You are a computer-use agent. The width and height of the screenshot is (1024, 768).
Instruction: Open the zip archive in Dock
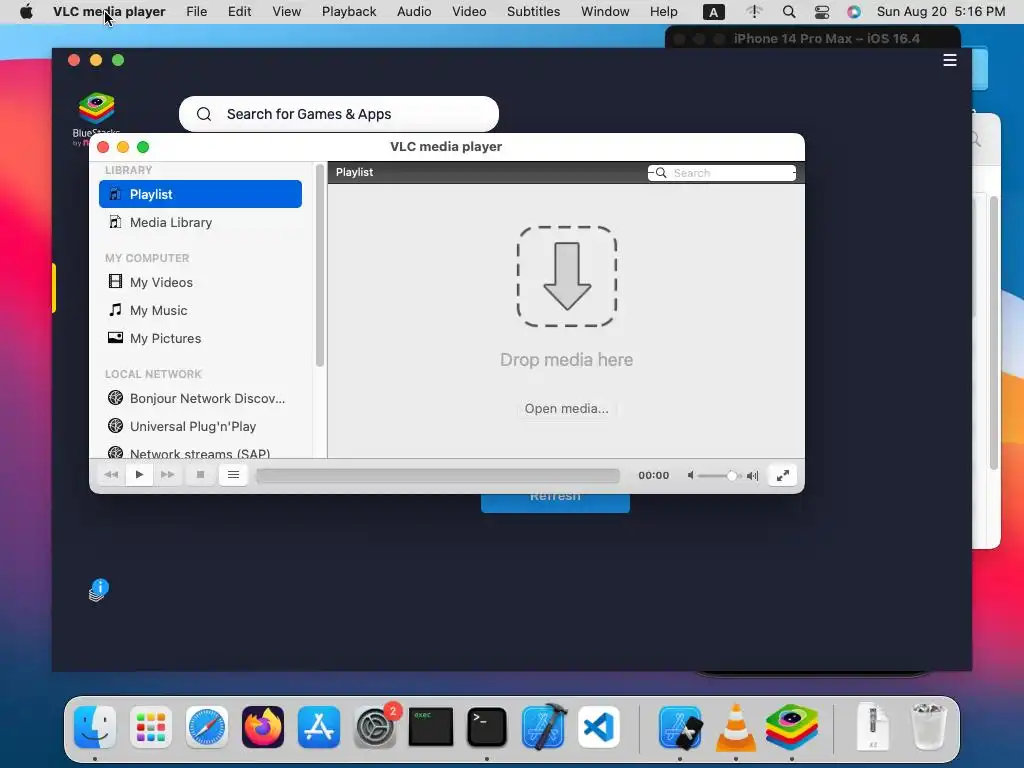click(873, 727)
